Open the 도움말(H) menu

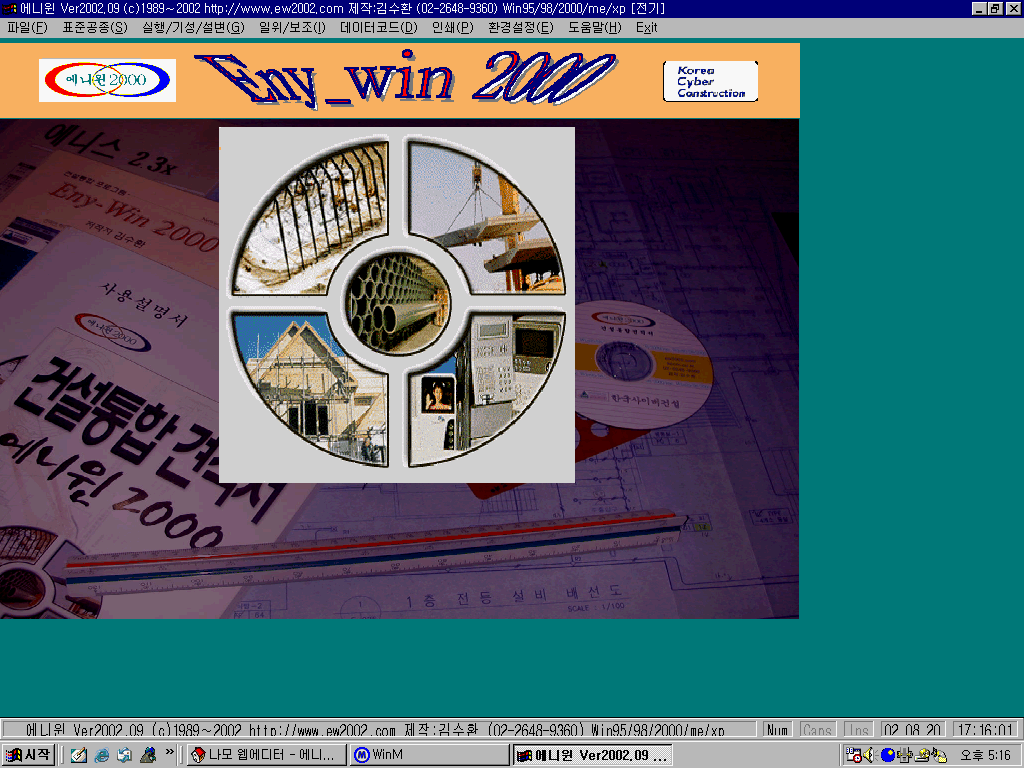pyautogui.click(x=594, y=27)
